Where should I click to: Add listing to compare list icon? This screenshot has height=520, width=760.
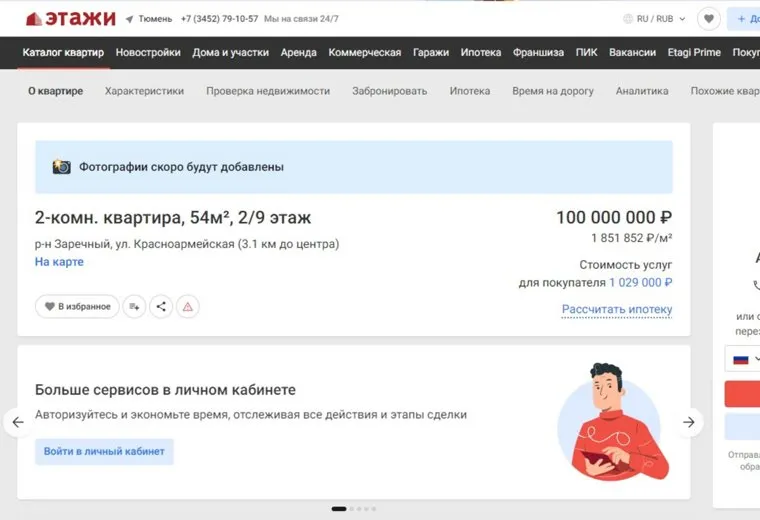134,307
